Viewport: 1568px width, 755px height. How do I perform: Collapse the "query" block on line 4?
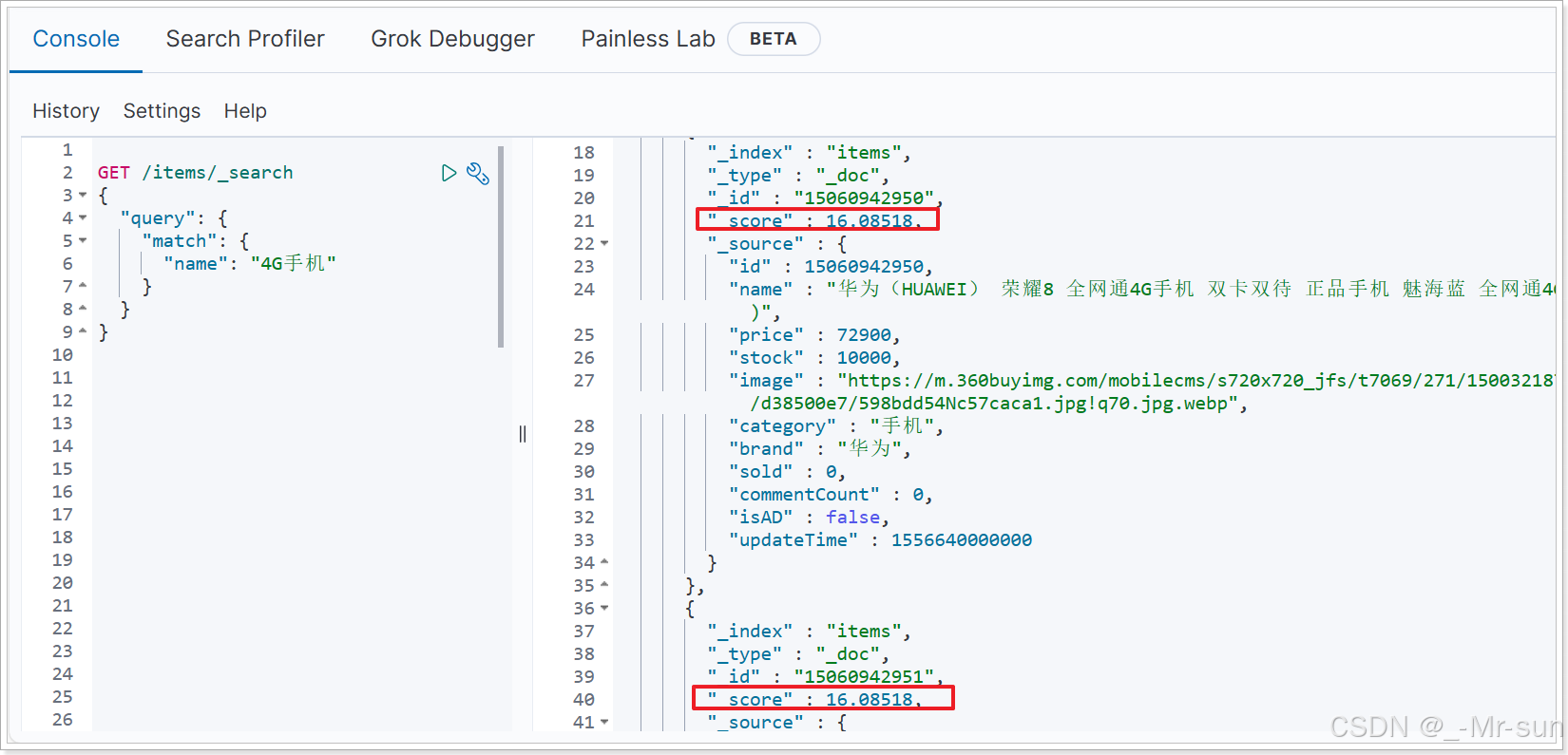pos(83,218)
